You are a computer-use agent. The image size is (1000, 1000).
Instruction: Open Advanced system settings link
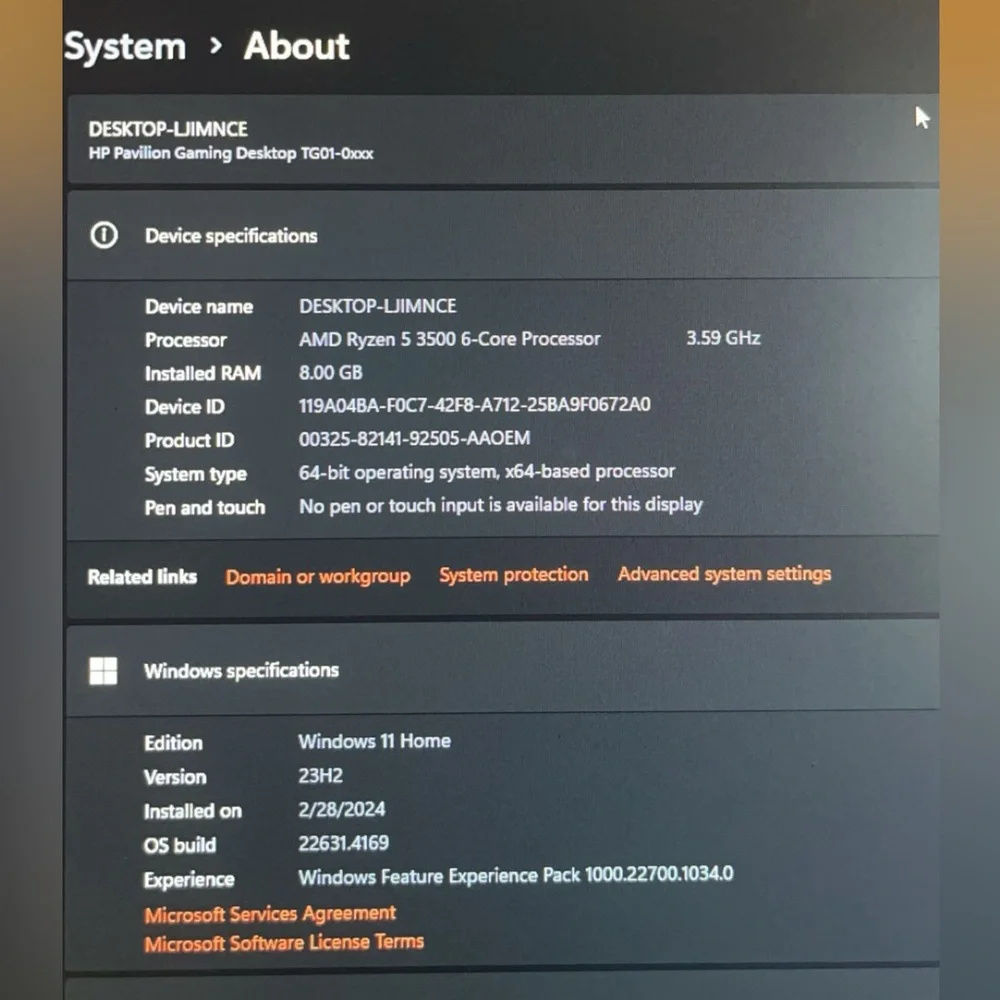(724, 574)
